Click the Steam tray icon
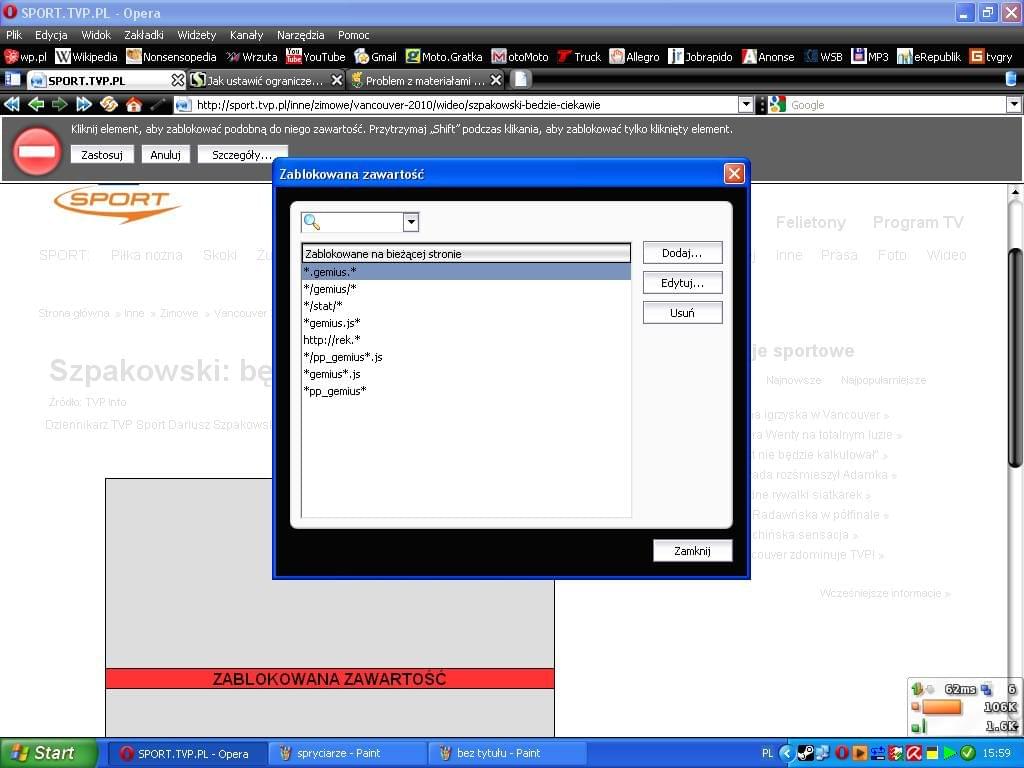This screenshot has height=768, width=1024. coord(805,754)
